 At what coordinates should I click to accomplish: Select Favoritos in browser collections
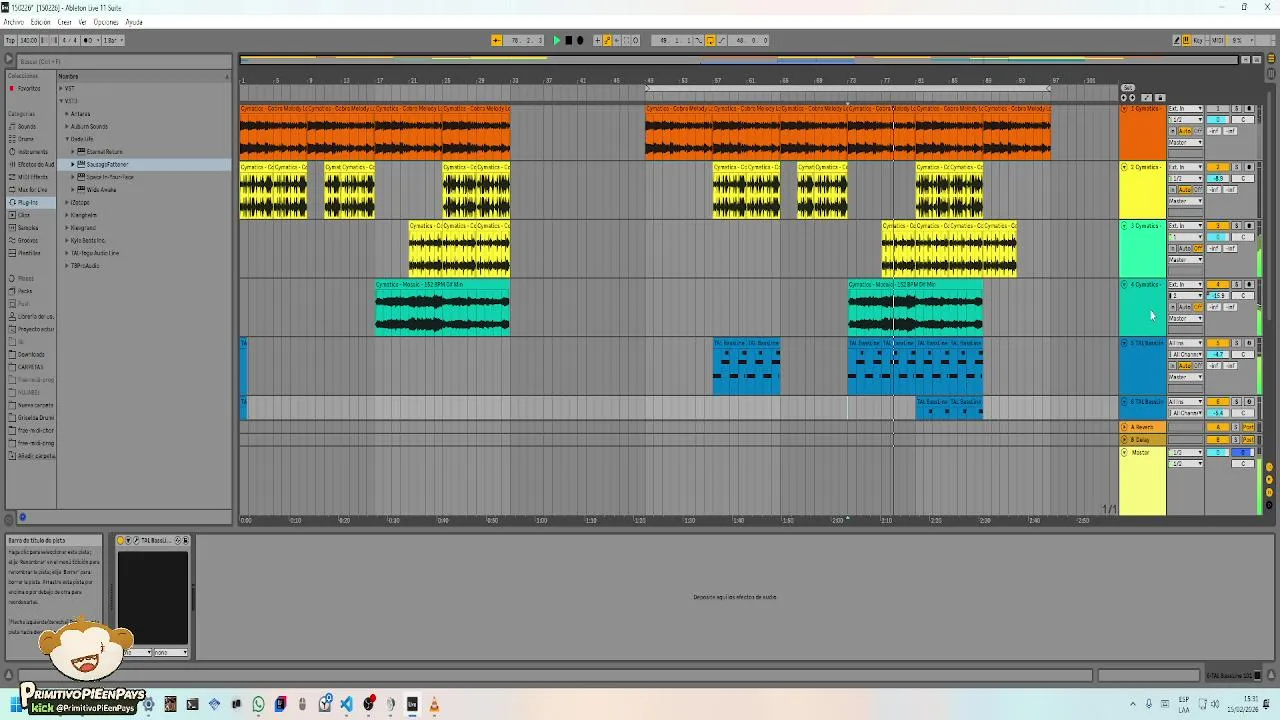28,88
